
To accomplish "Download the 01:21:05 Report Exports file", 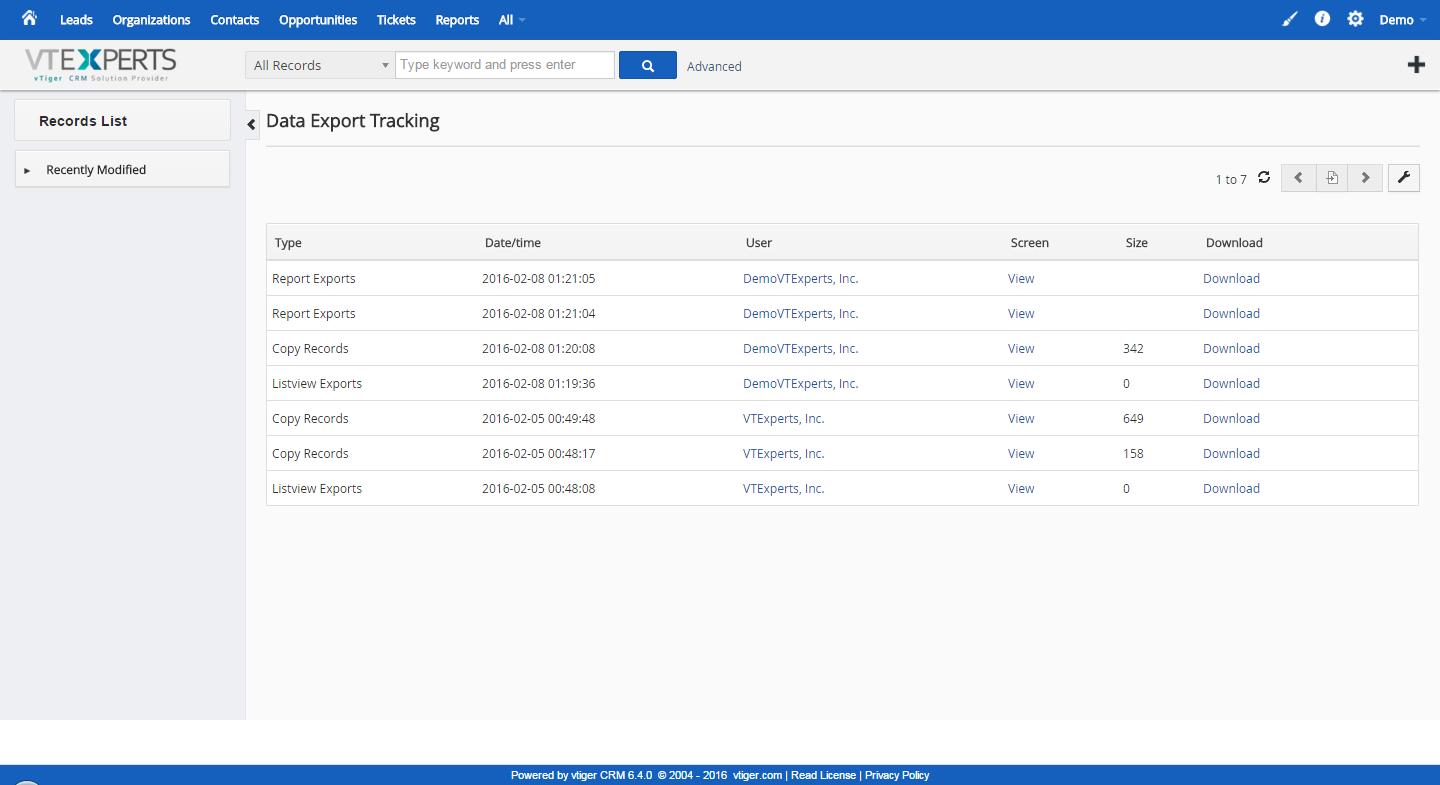I will pyautogui.click(x=1231, y=279).
